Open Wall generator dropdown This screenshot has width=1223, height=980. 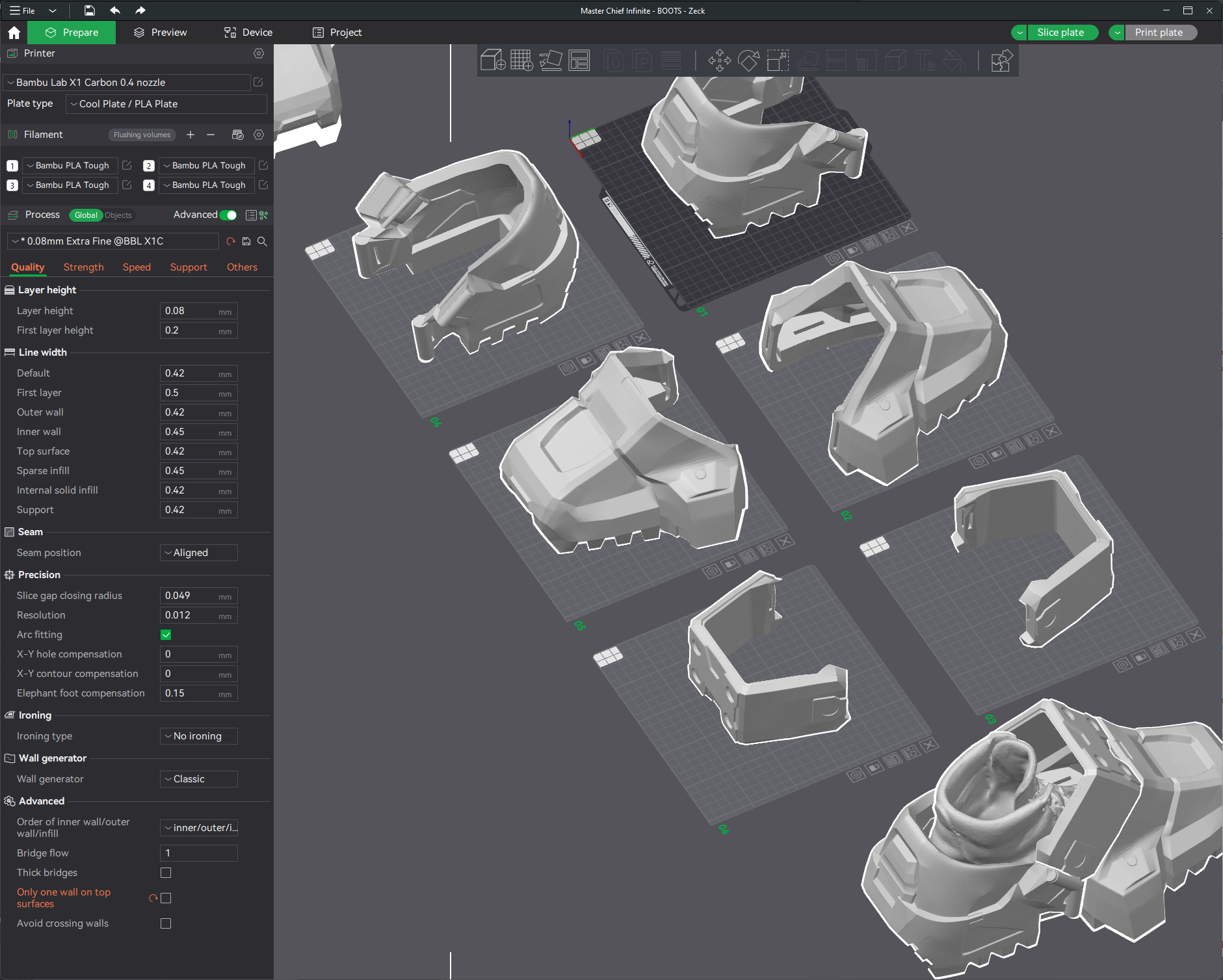(199, 779)
